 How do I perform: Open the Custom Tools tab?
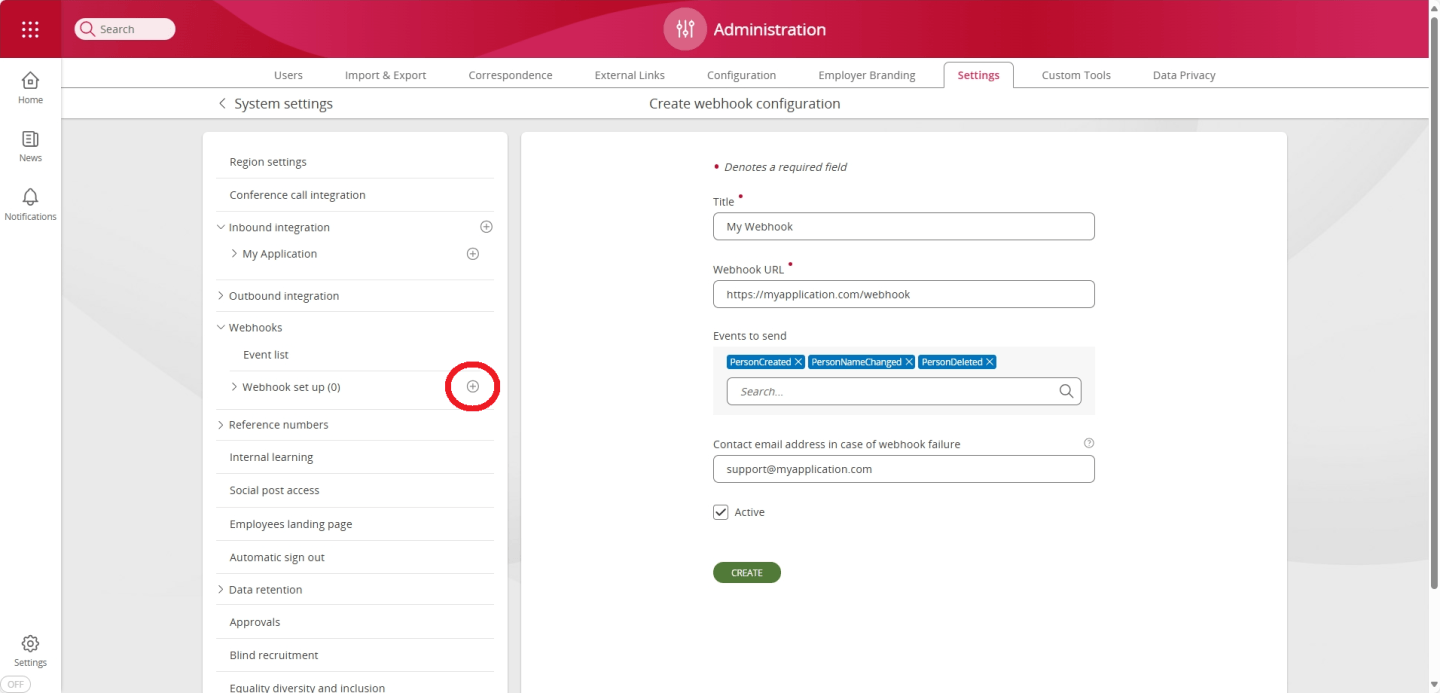pyautogui.click(x=1075, y=74)
